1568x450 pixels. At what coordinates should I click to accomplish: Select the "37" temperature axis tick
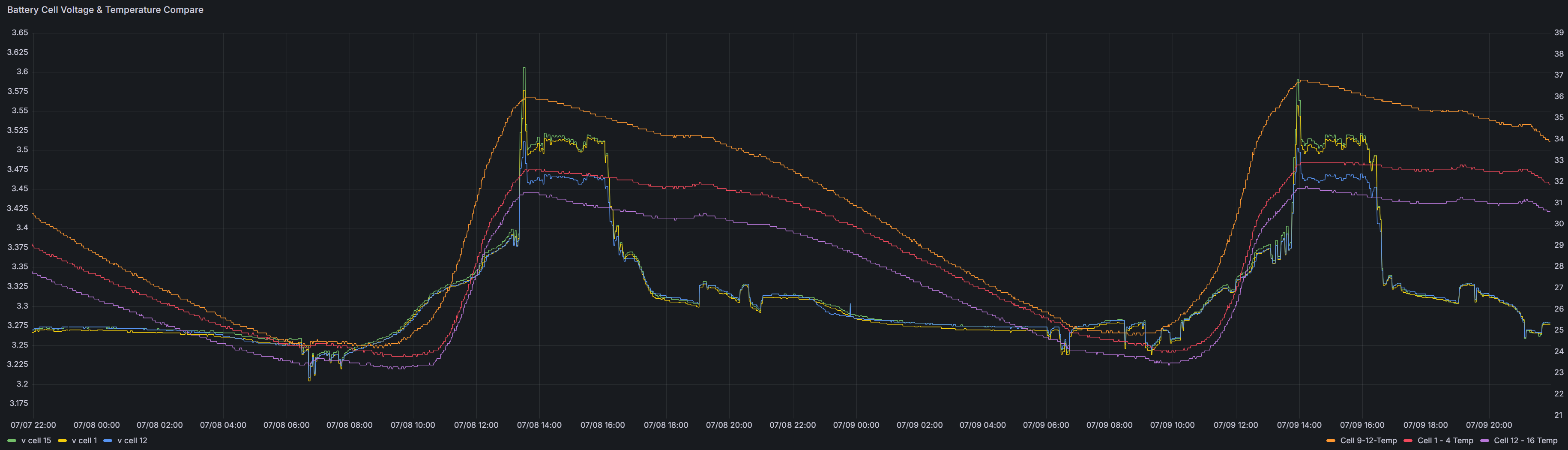coord(1558,75)
